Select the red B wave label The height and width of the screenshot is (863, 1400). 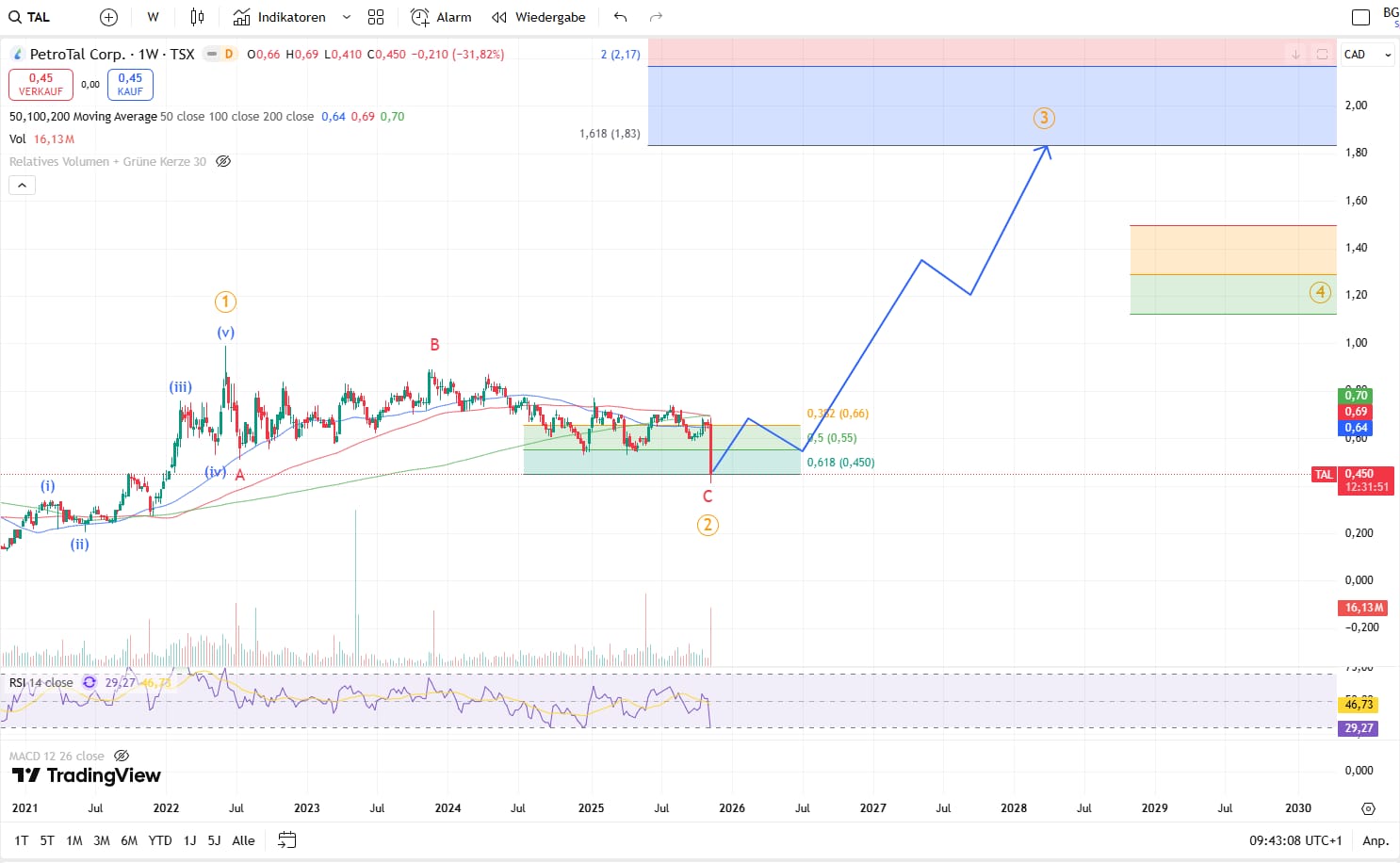click(434, 345)
